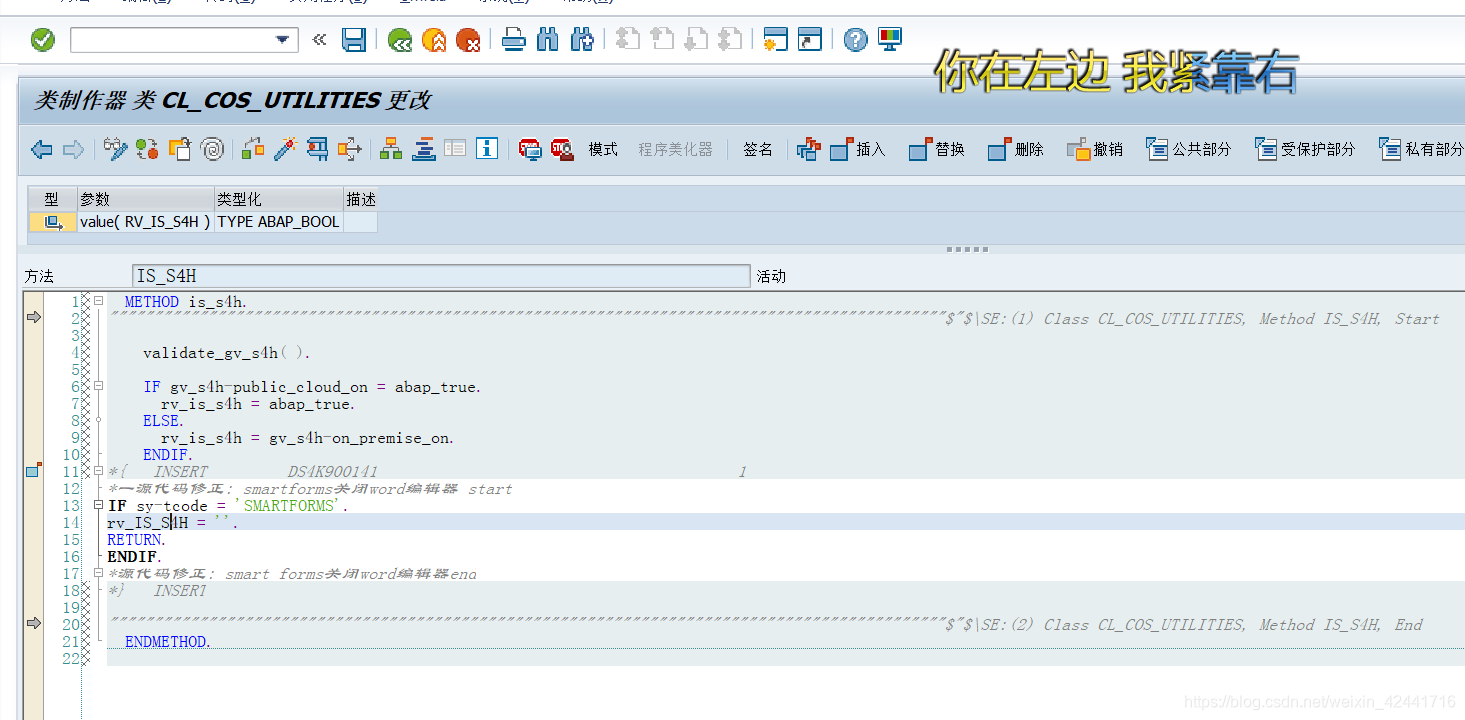Click the create shortcut icon
The image size is (1465, 720).
809,40
